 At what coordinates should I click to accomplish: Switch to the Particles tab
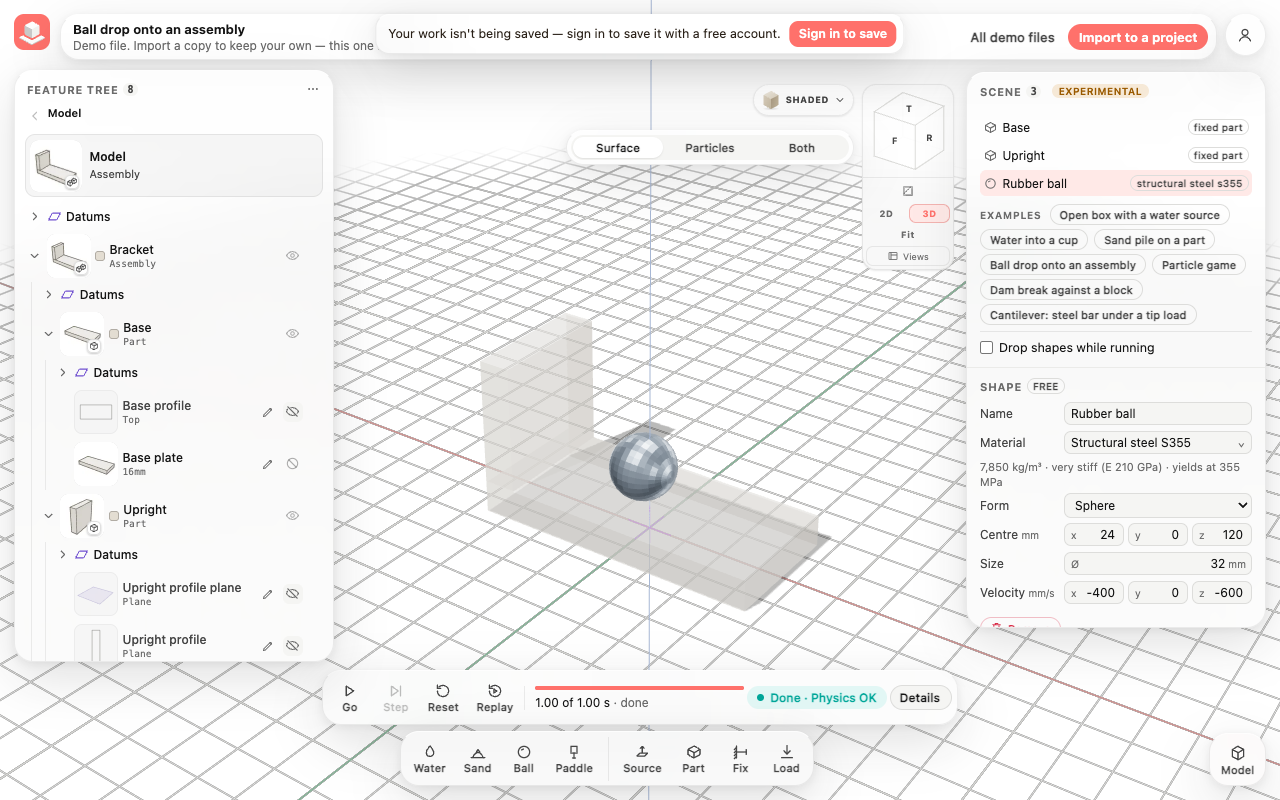[710, 148]
